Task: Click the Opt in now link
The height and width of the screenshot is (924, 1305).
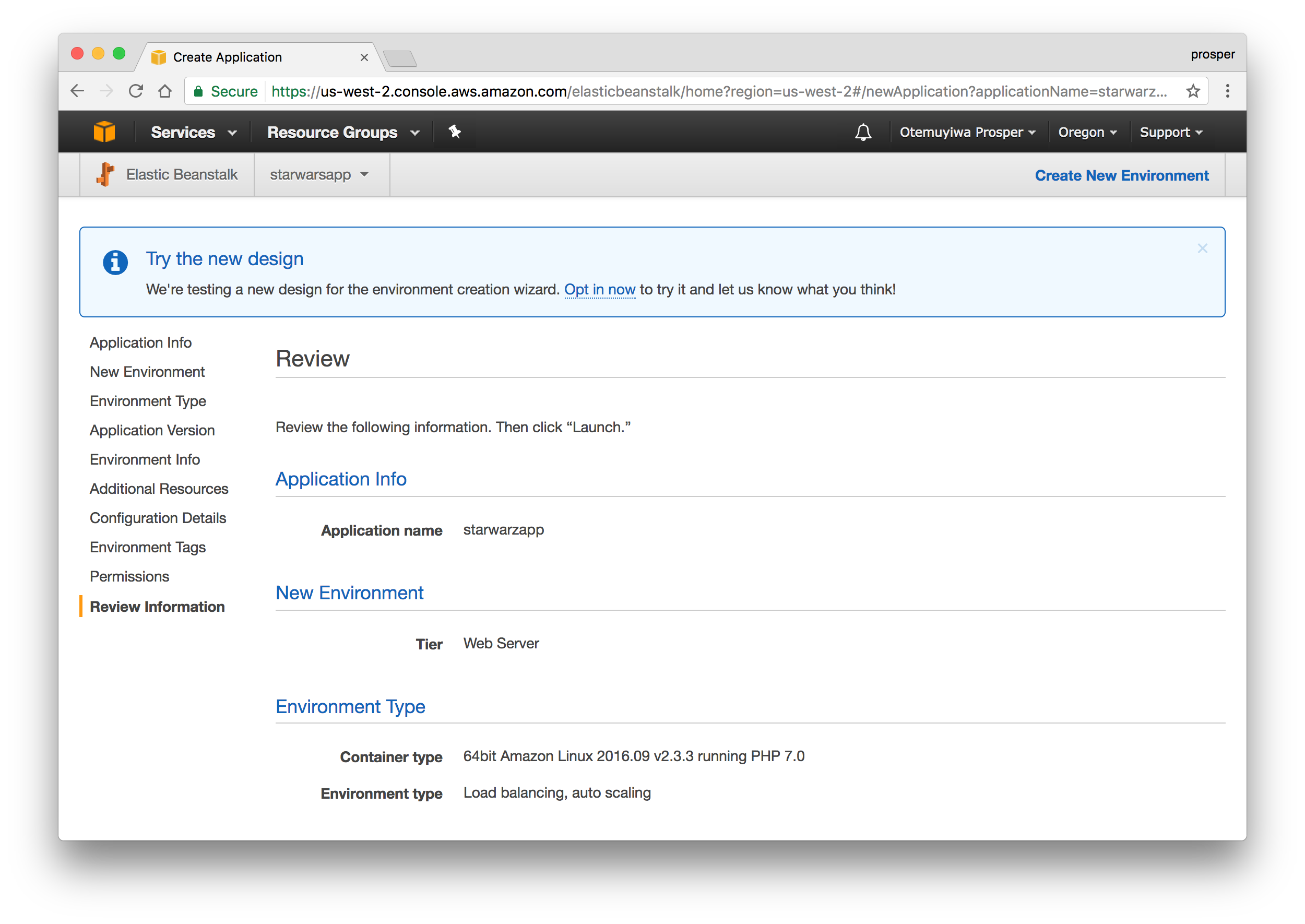Action: [x=599, y=290]
